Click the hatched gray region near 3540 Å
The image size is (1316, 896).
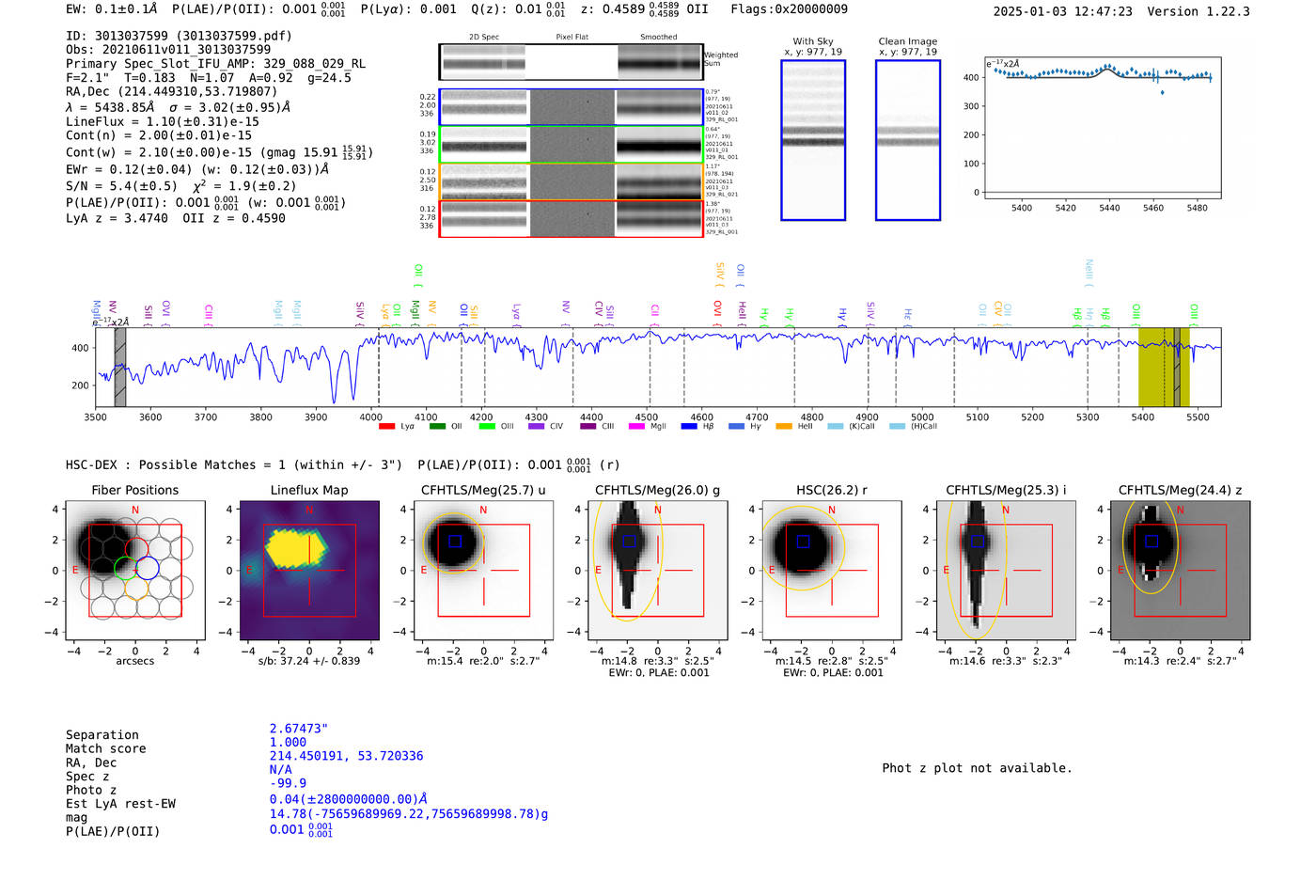pyautogui.click(x=120, y=368)
